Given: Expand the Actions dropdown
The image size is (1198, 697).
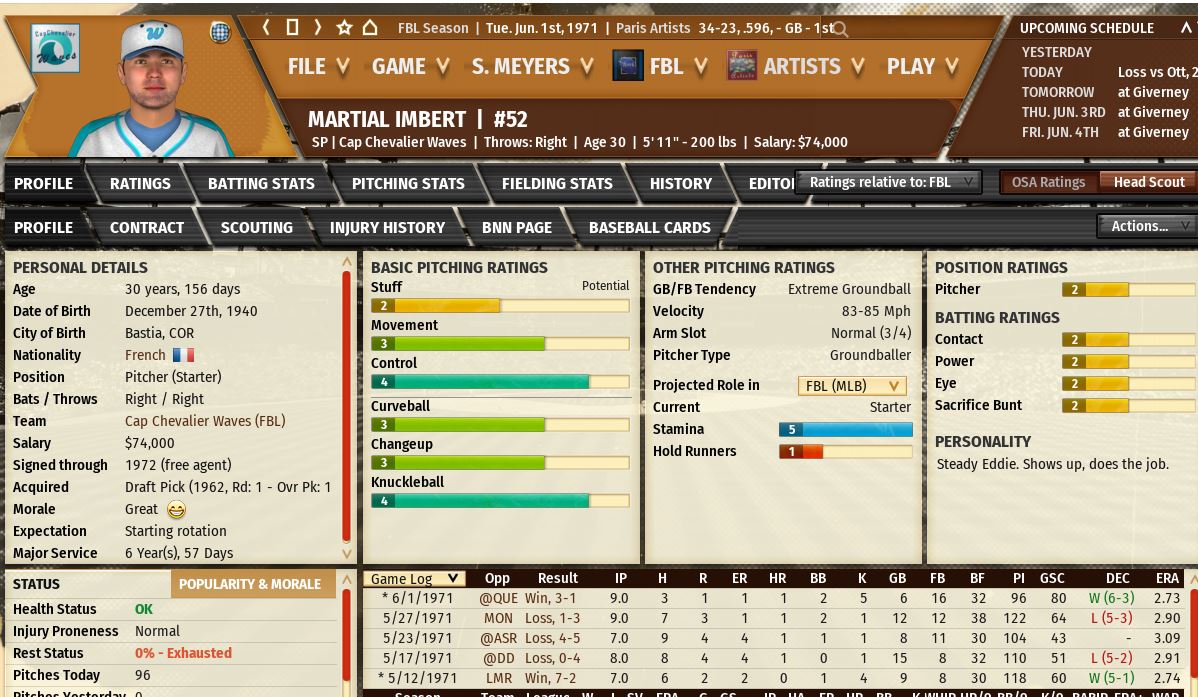Looking at the screenshot, I should [x=1146, y=226].
